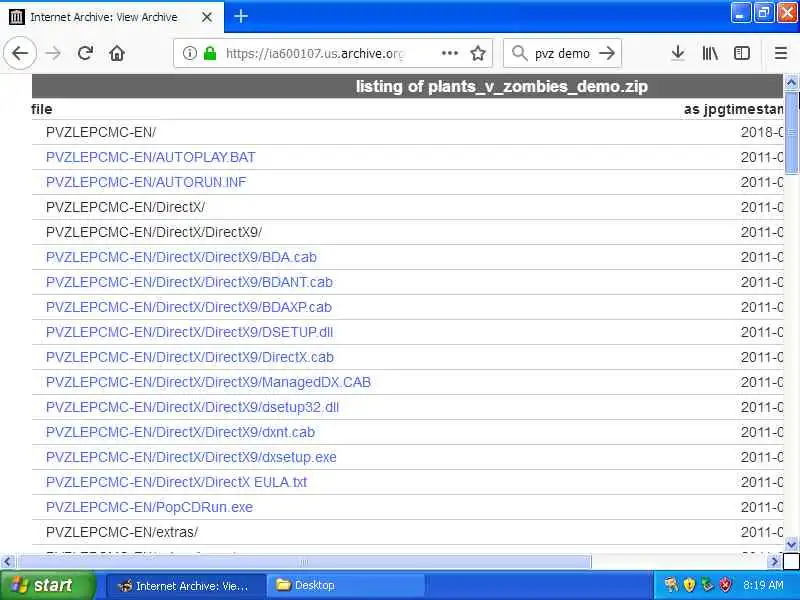Open page actions three-dot menu
This screenshot has width=800, height=600.
tap(449, 53)
